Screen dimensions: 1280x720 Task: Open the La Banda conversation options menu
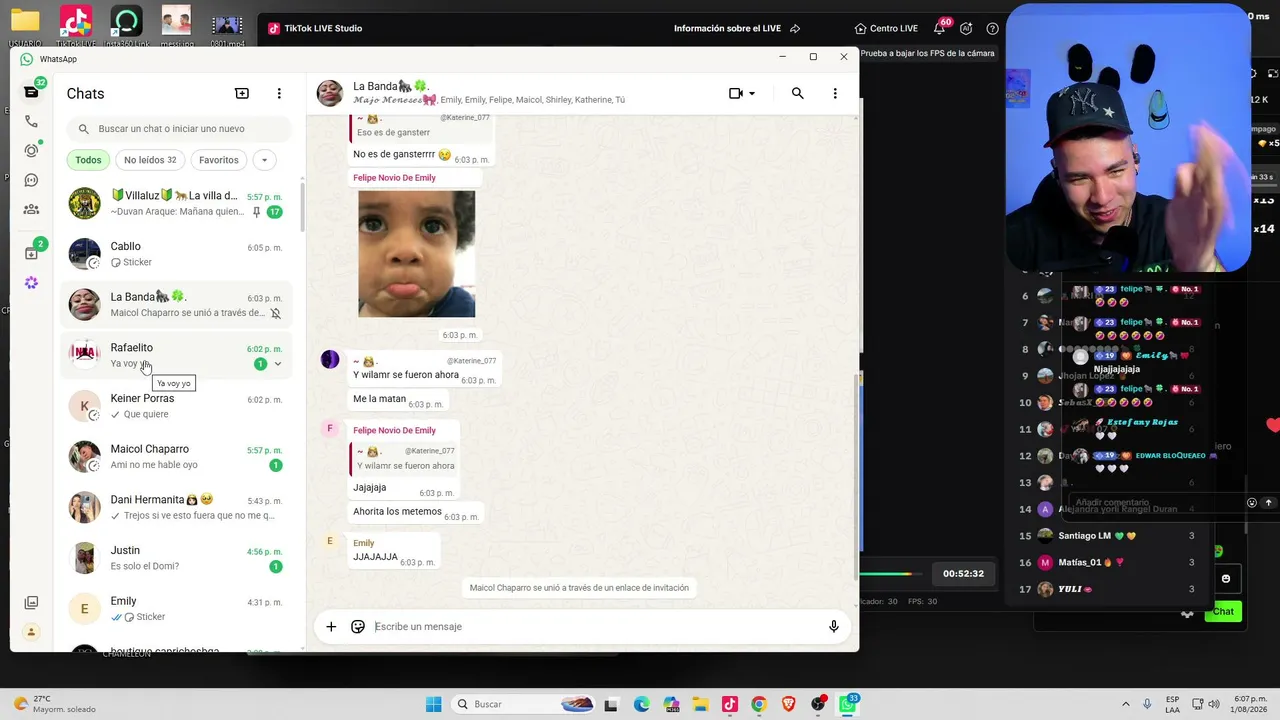tap(835, 93)
